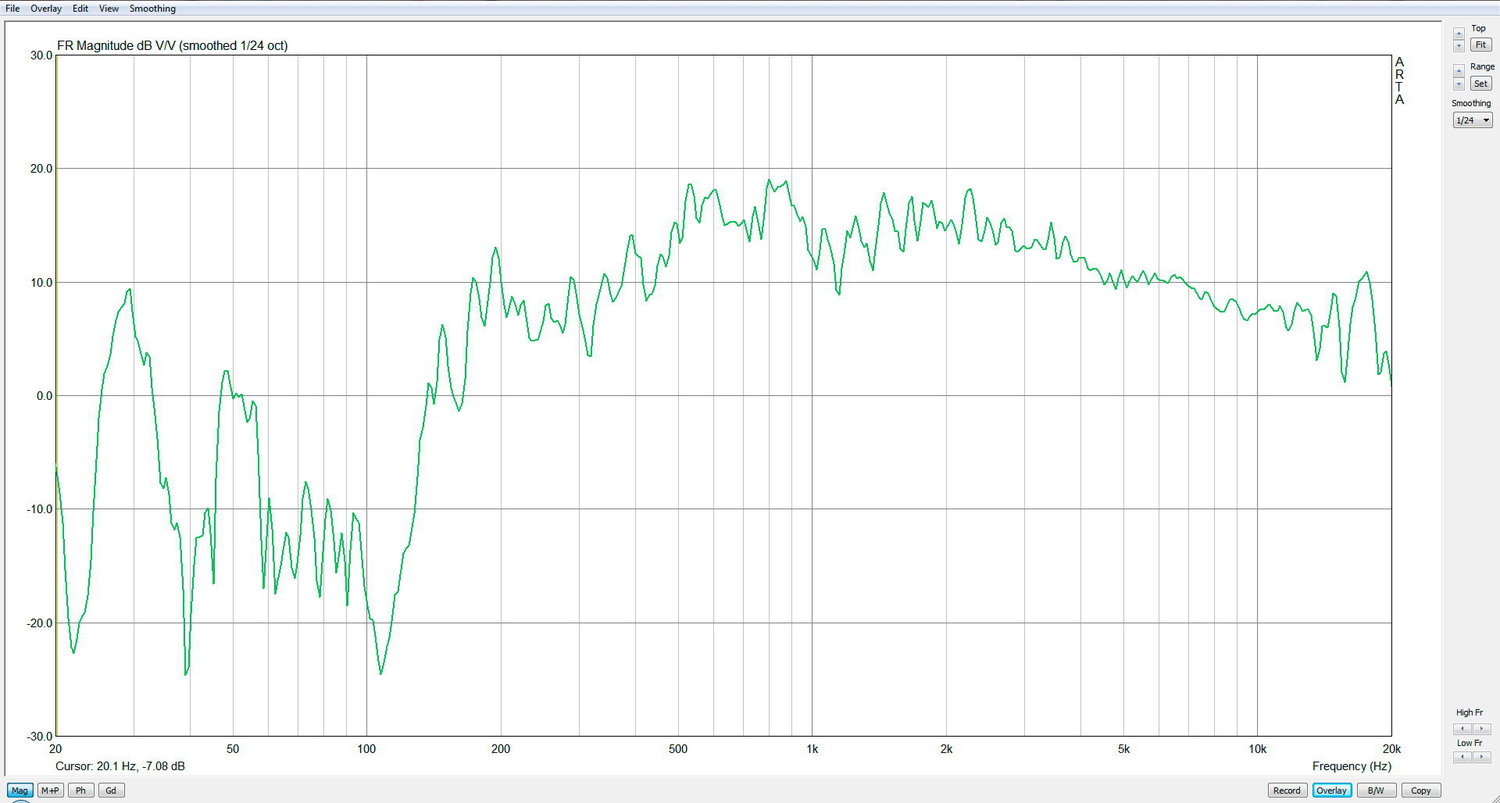This screenshot has width=1500, height=803.
Task: Switch to Gd group delay view
Action: [x=111, y=790]
